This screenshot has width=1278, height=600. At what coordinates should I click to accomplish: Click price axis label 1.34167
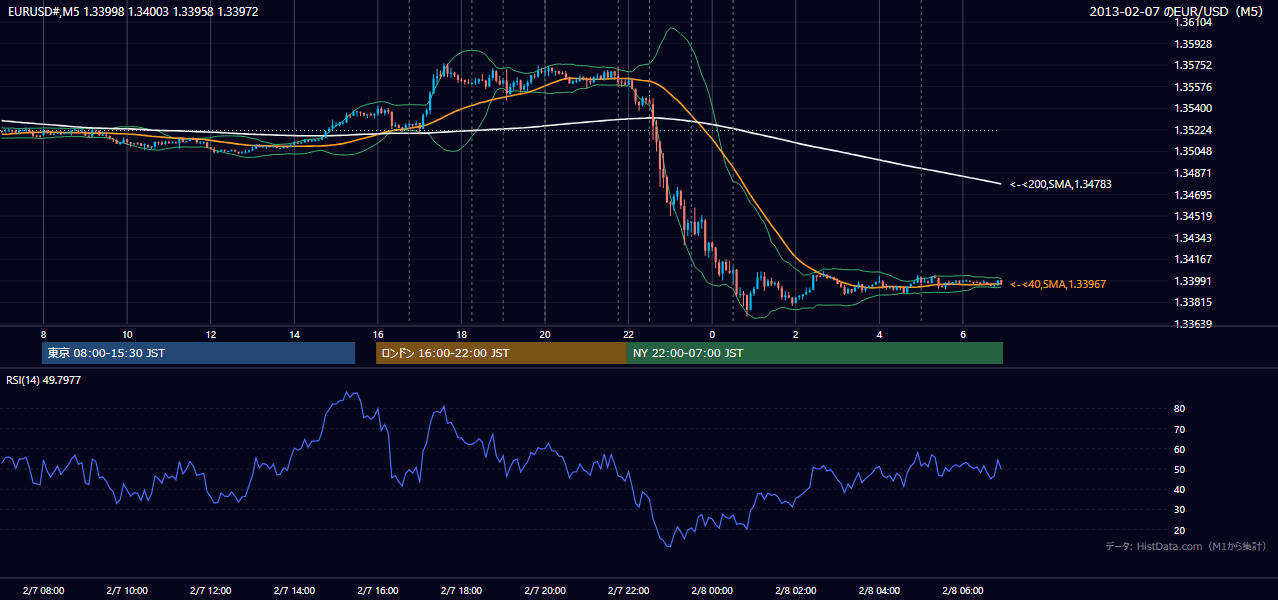click(x=1193, y=259)
